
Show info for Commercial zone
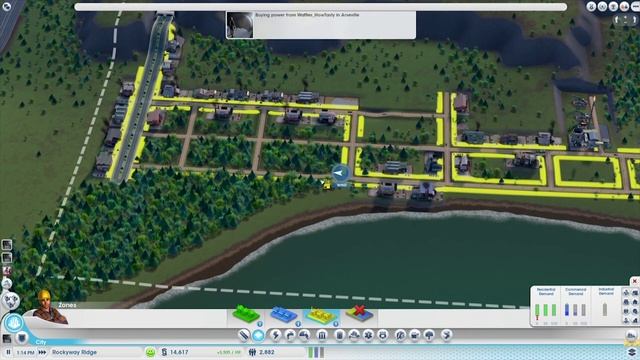click(x=298, y=324)
